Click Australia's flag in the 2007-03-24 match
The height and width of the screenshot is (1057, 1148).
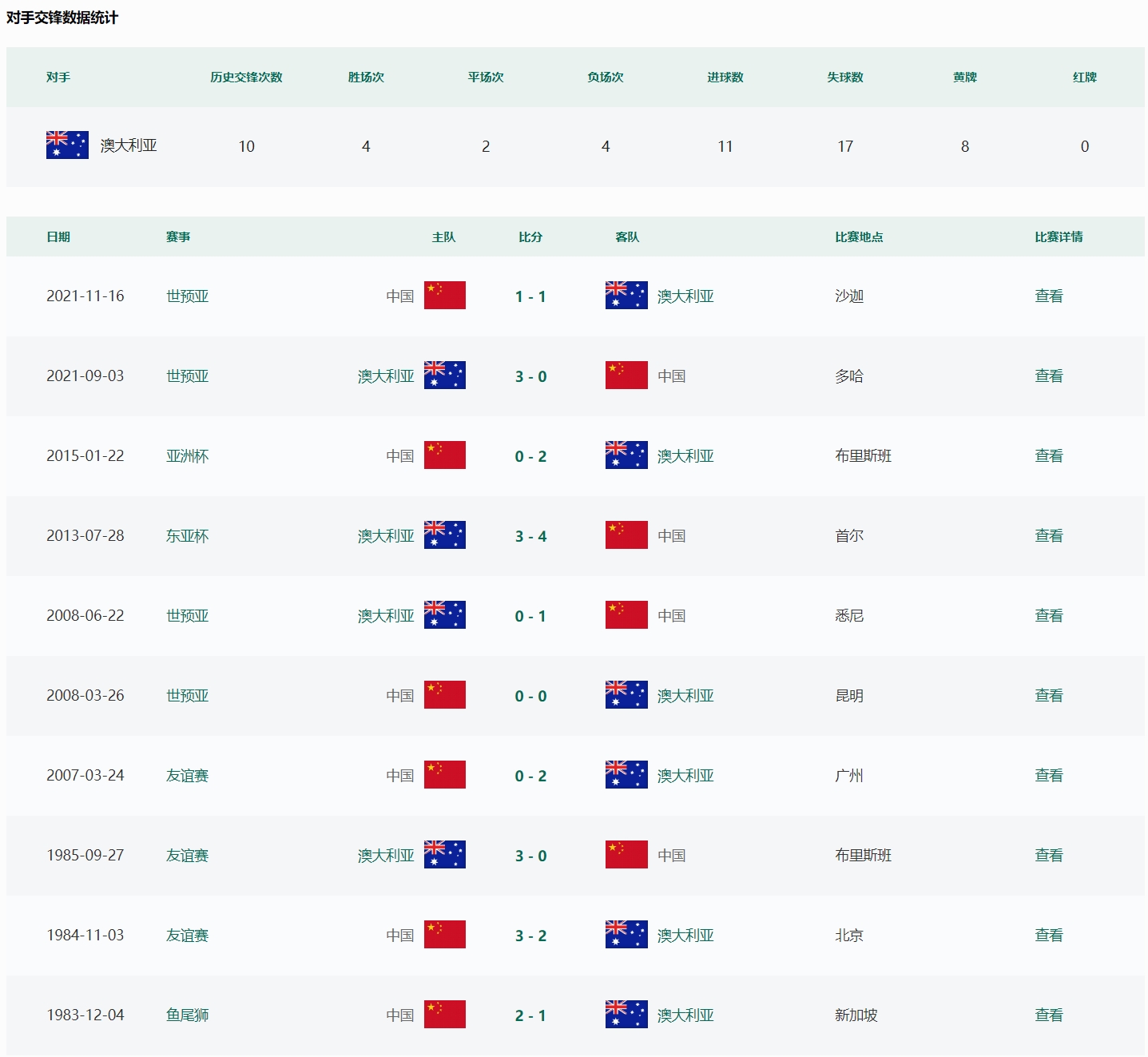coord(626,775)
